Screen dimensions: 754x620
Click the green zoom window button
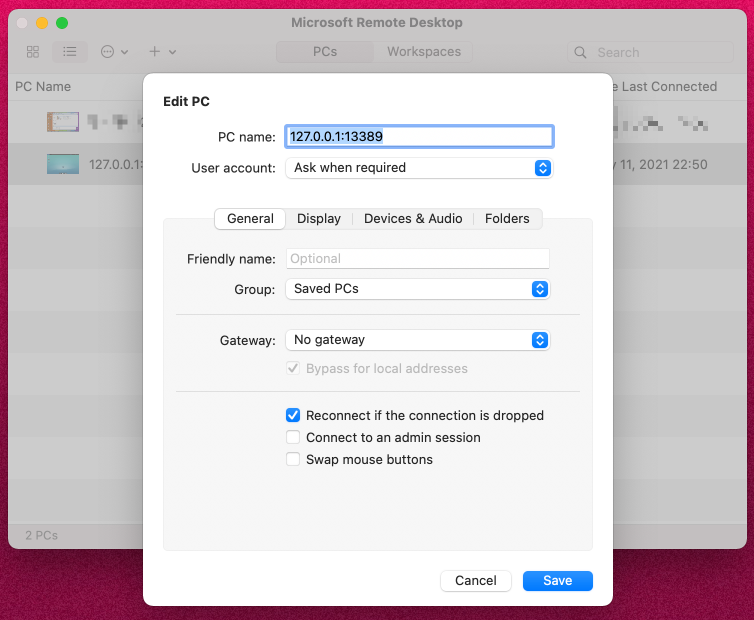point(62,23)
